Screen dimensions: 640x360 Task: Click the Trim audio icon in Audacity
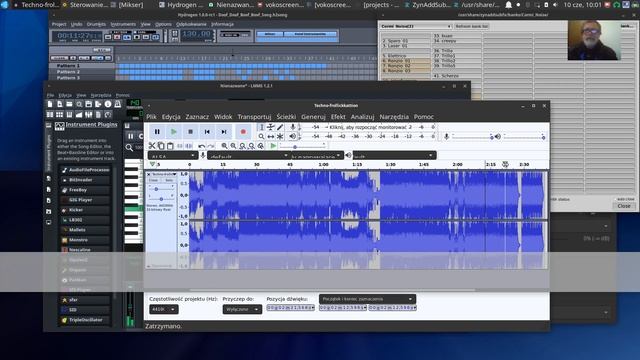tap(180, 146)
